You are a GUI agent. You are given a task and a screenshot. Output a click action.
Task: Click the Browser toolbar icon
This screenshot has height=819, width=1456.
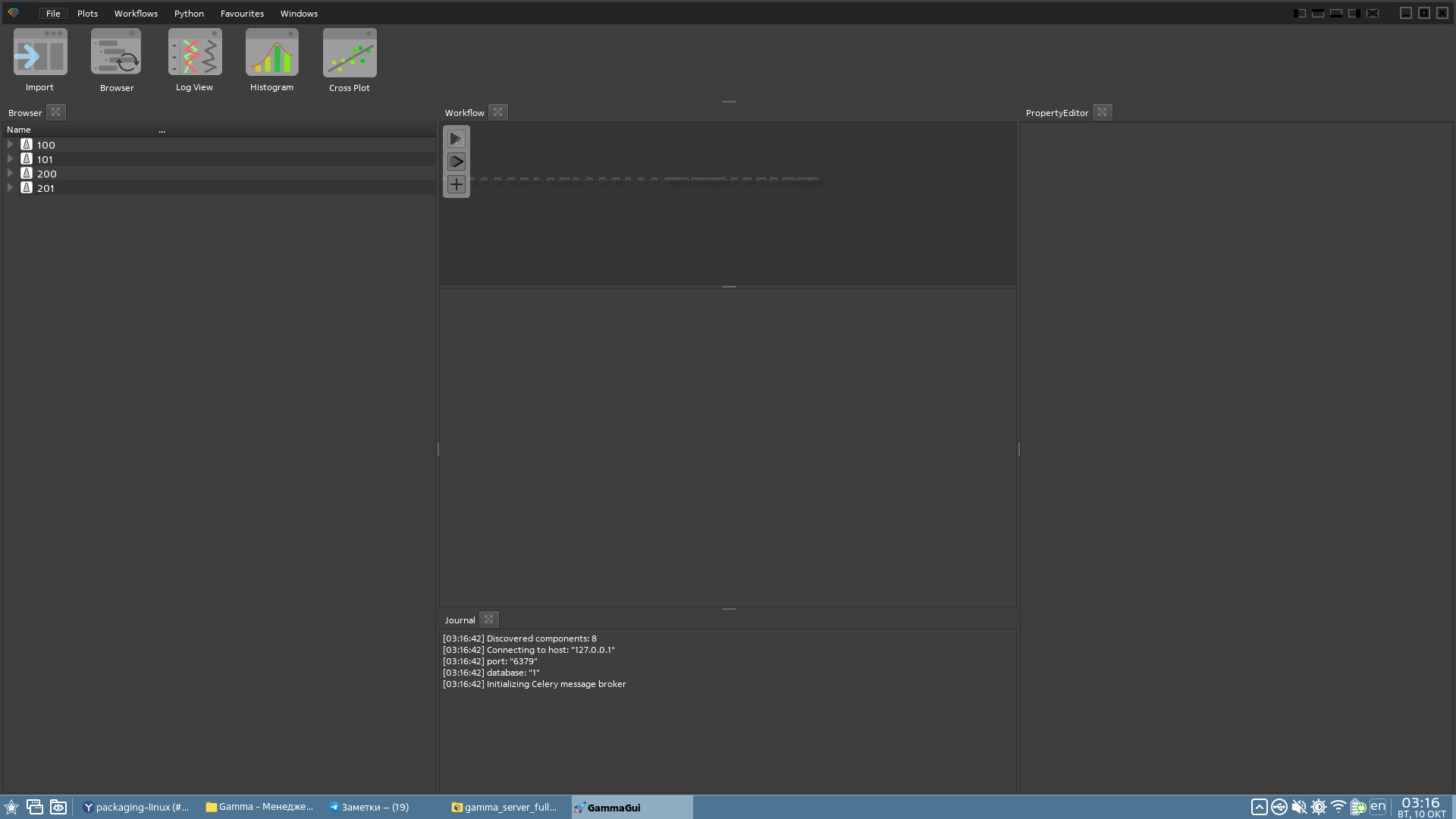116,53
